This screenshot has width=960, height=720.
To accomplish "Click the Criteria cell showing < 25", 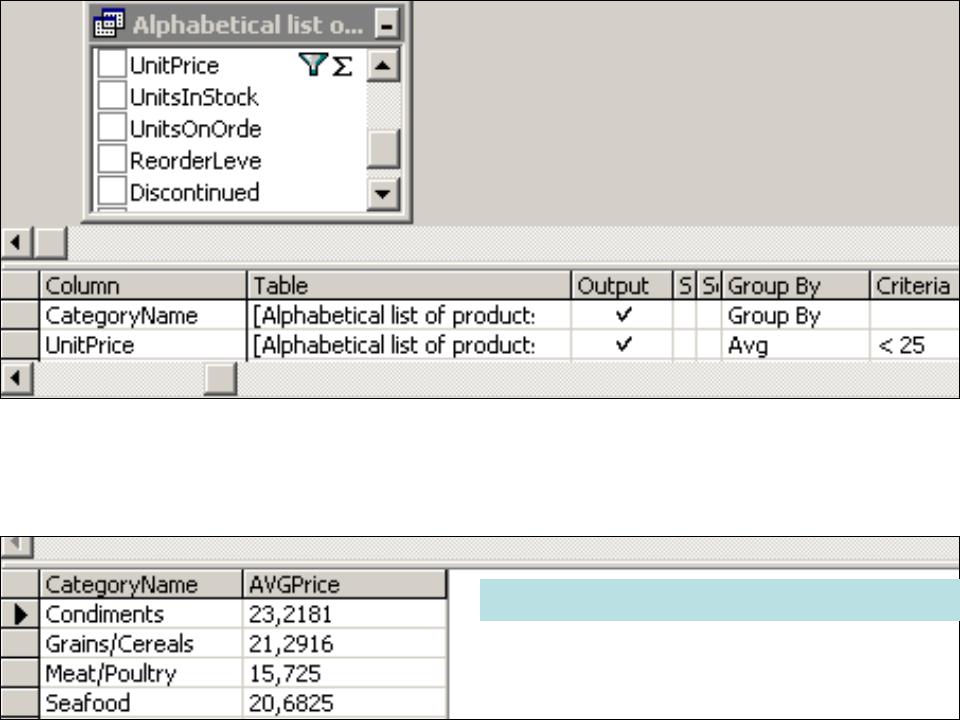I will [915, 345].
